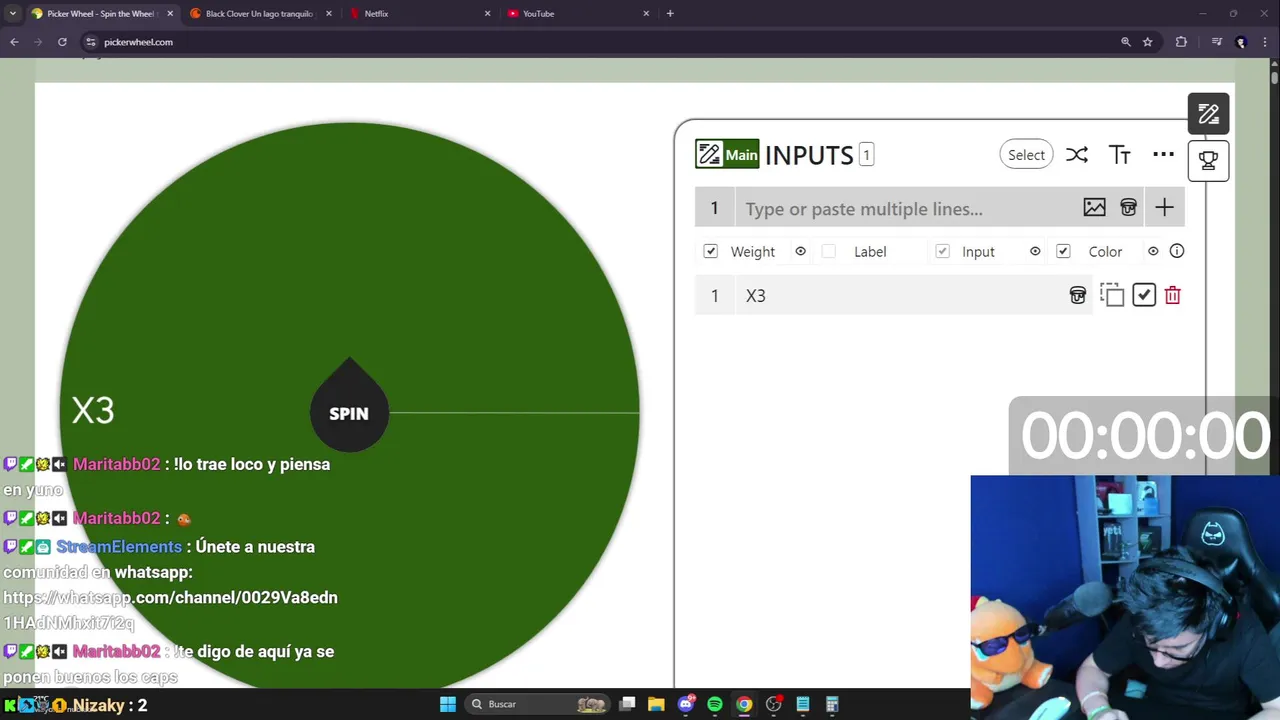Image resolution: width=1280 pixels, height=720 pixels.
Task: Toggle visibility eye next to Color
Action: [1153, 251]
